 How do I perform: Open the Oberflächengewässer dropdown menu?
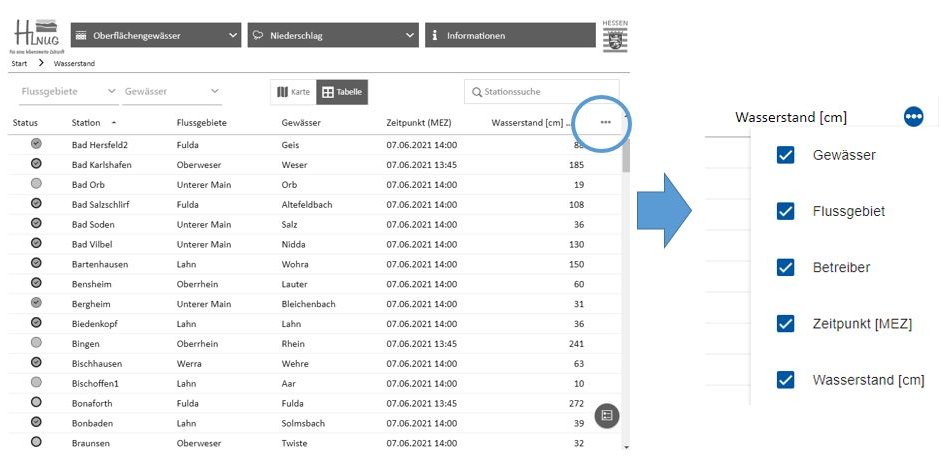(156, 35)
